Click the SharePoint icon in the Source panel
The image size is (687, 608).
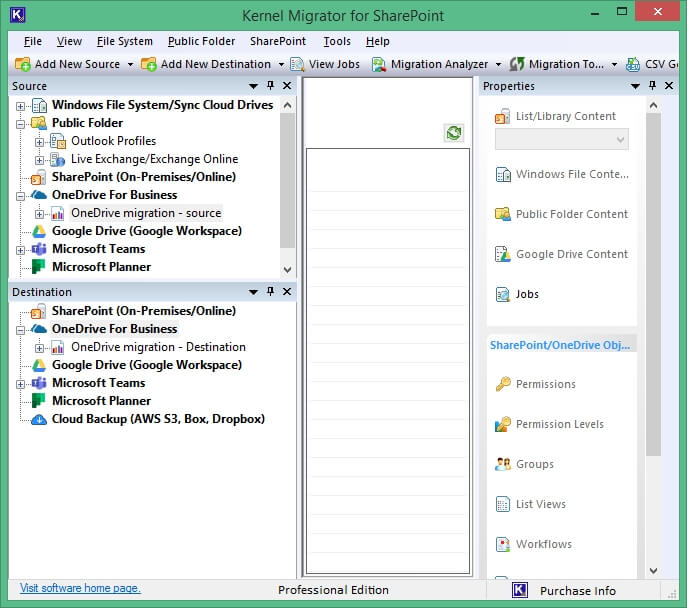tap(39, 177)
